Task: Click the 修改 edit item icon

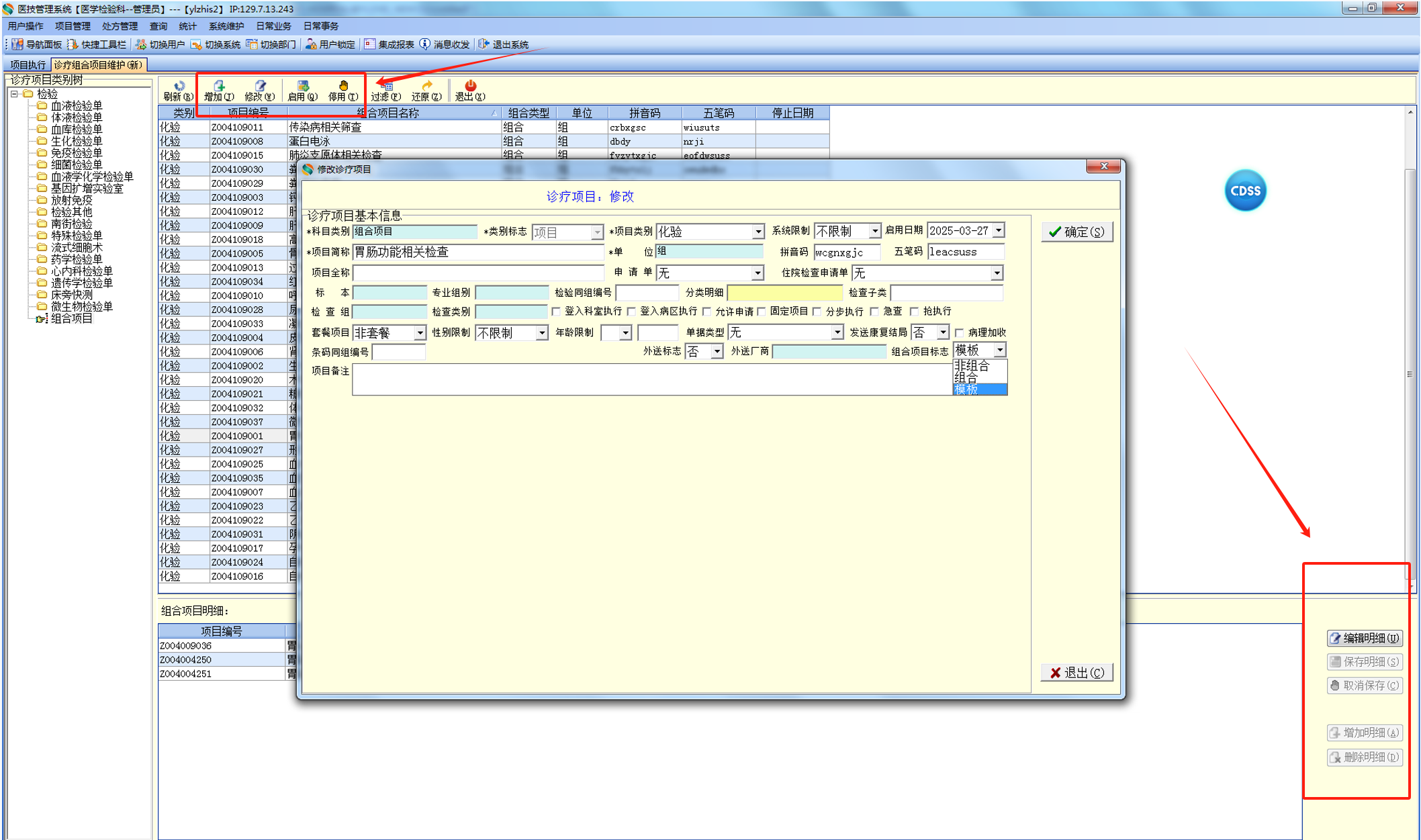Action: coord(260,86)
